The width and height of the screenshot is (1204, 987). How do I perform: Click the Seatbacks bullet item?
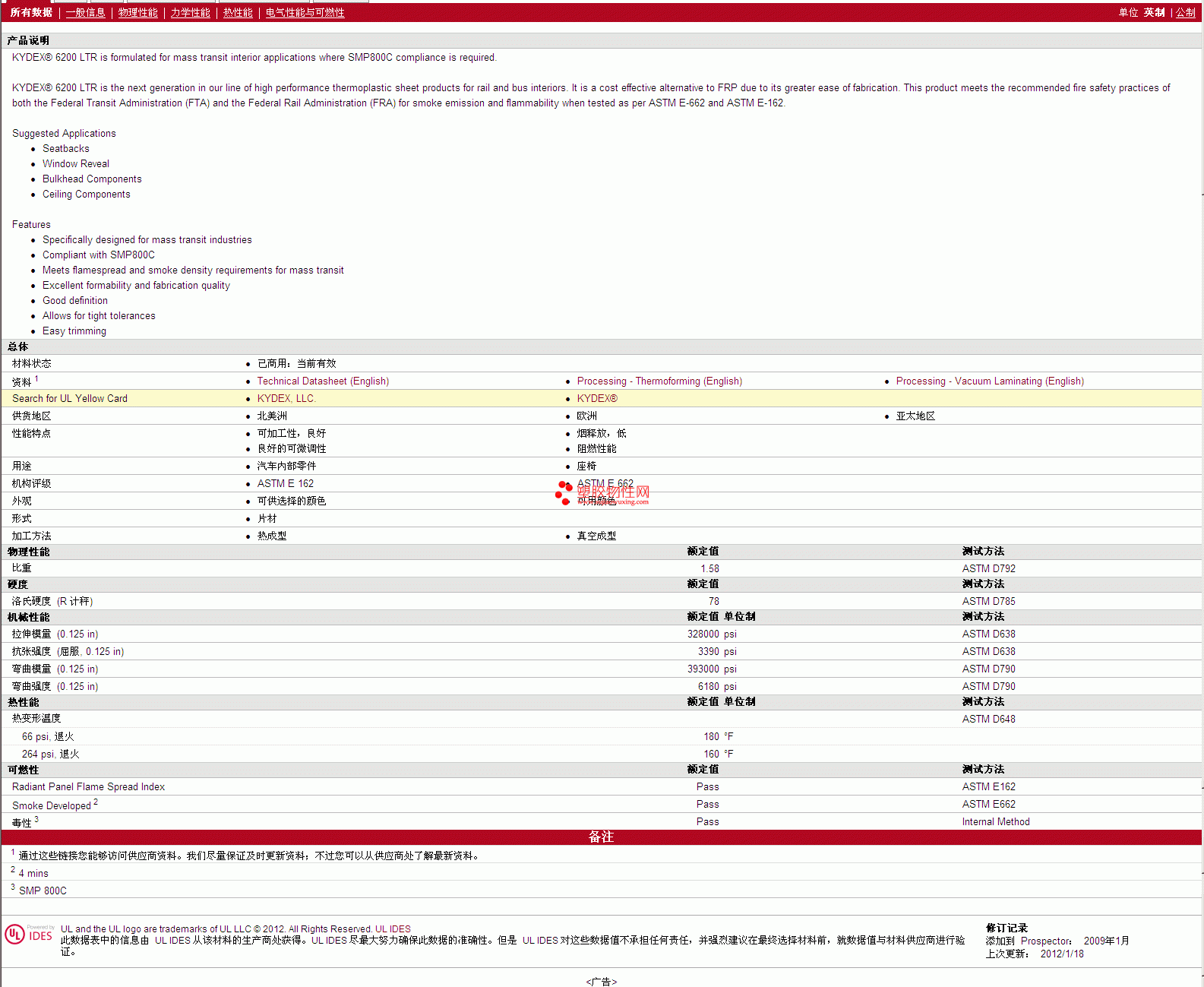tap(66, 149)
